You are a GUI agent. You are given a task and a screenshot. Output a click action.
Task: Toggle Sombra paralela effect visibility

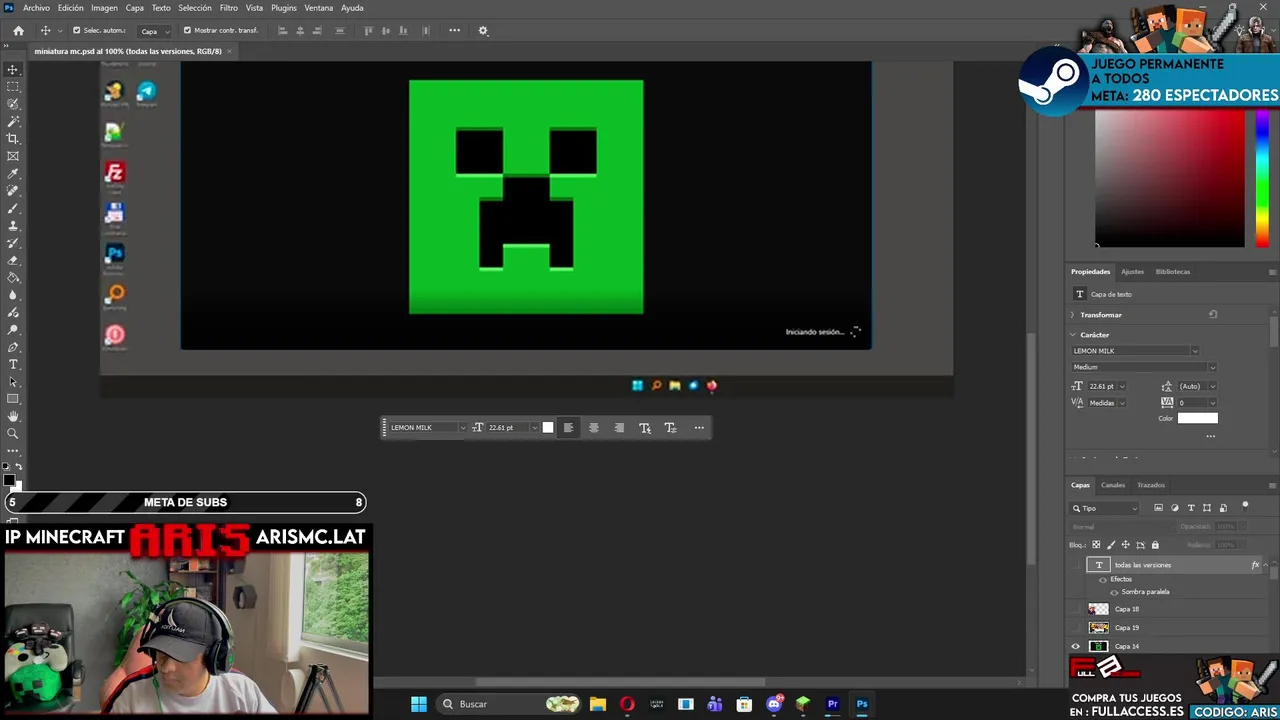tap(1114, 592)
